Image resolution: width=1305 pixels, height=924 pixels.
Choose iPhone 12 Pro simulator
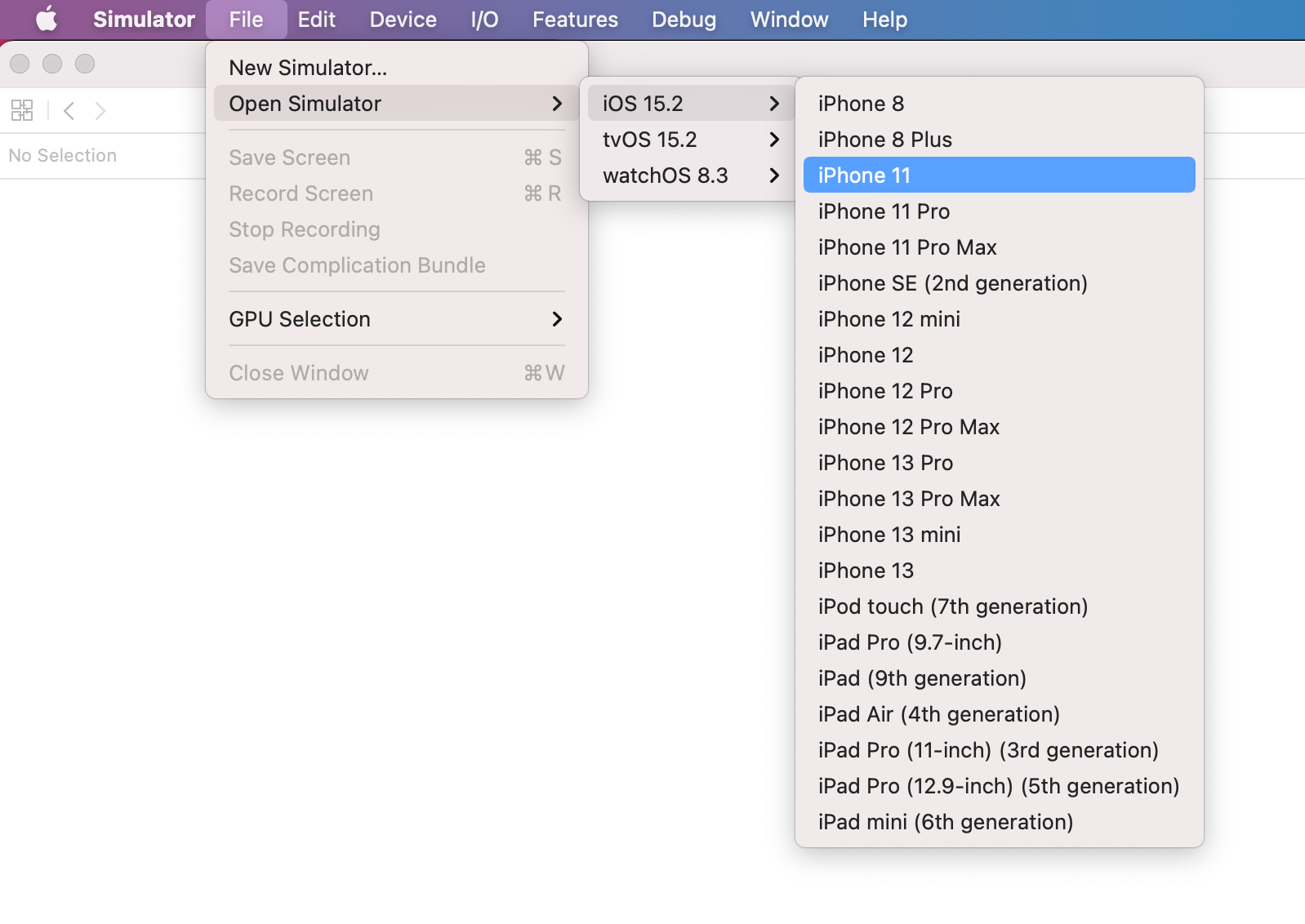click(x=1000, y=391)
